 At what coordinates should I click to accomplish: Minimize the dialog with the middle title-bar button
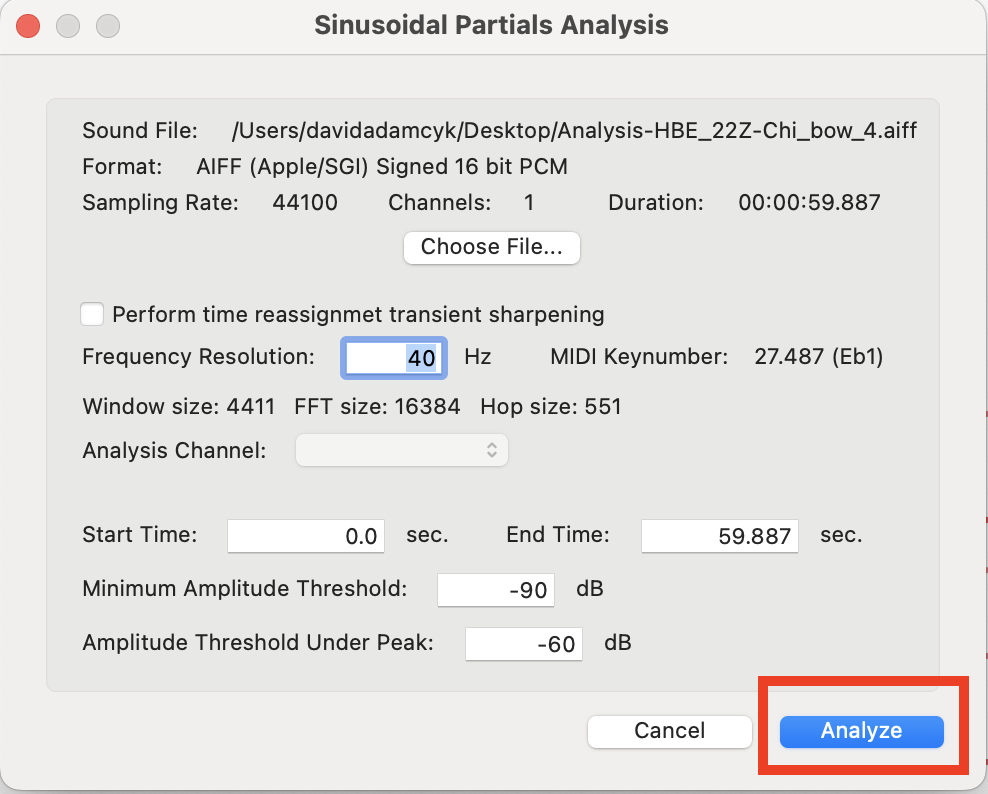[68, 26]
